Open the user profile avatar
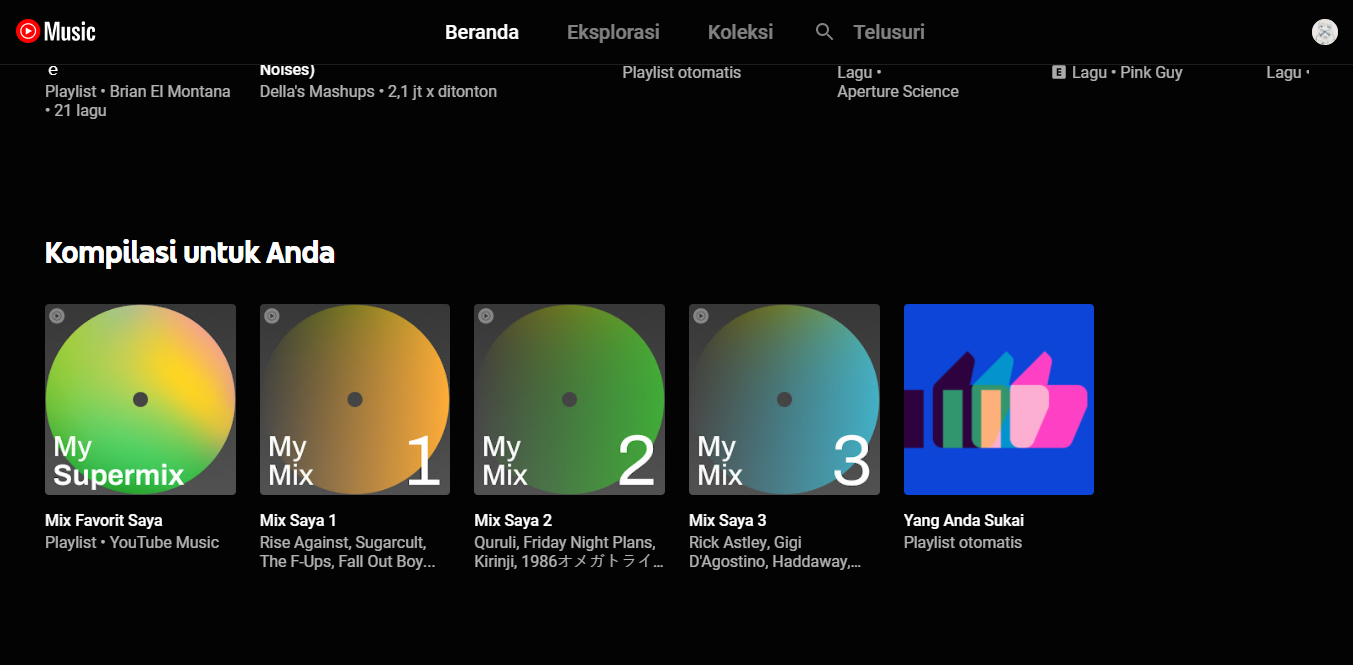The height and width of the screenshot is (665, 1353). coord(1324,32)
